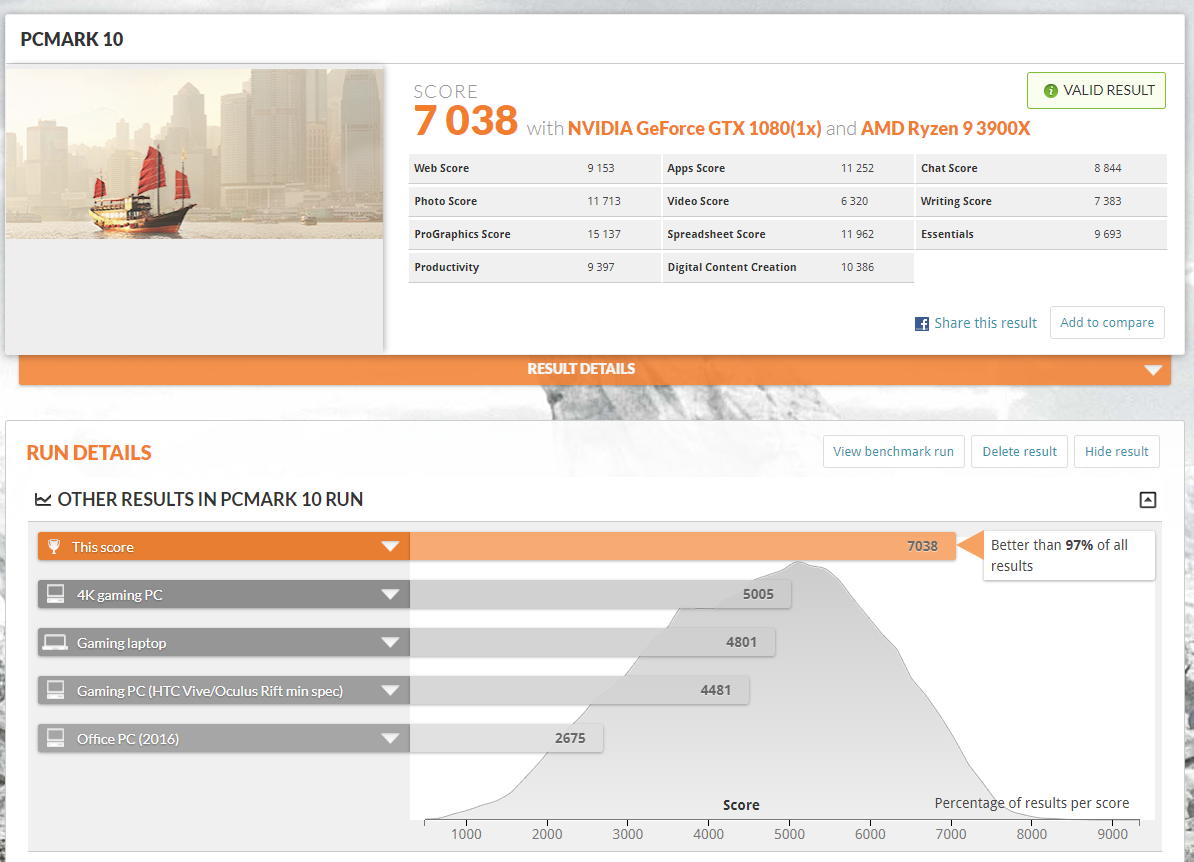Click the Apps Score value 11 252
Image resolution: width=1194 pixels, height=862 pixels.
tap(857, 168)
